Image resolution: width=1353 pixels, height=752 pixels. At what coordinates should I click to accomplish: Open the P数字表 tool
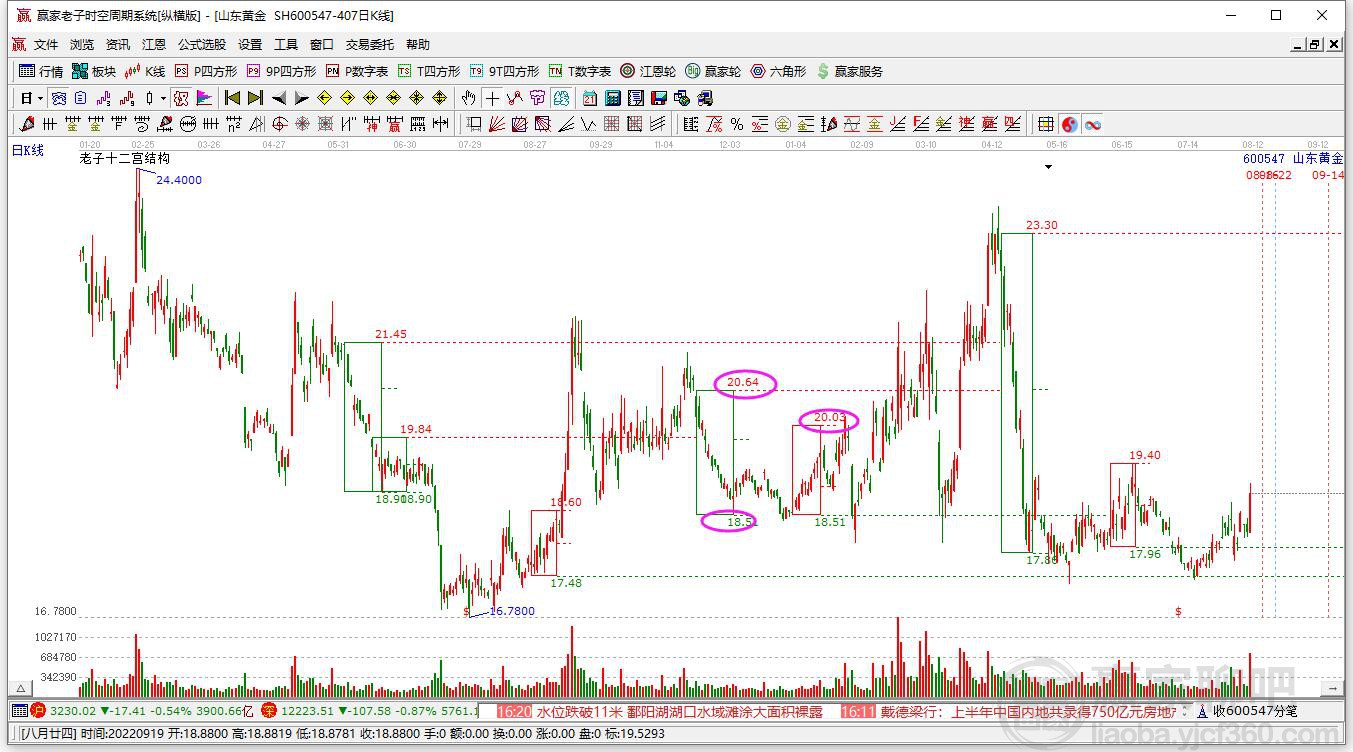pyautogui.click(x=357, y=71)
